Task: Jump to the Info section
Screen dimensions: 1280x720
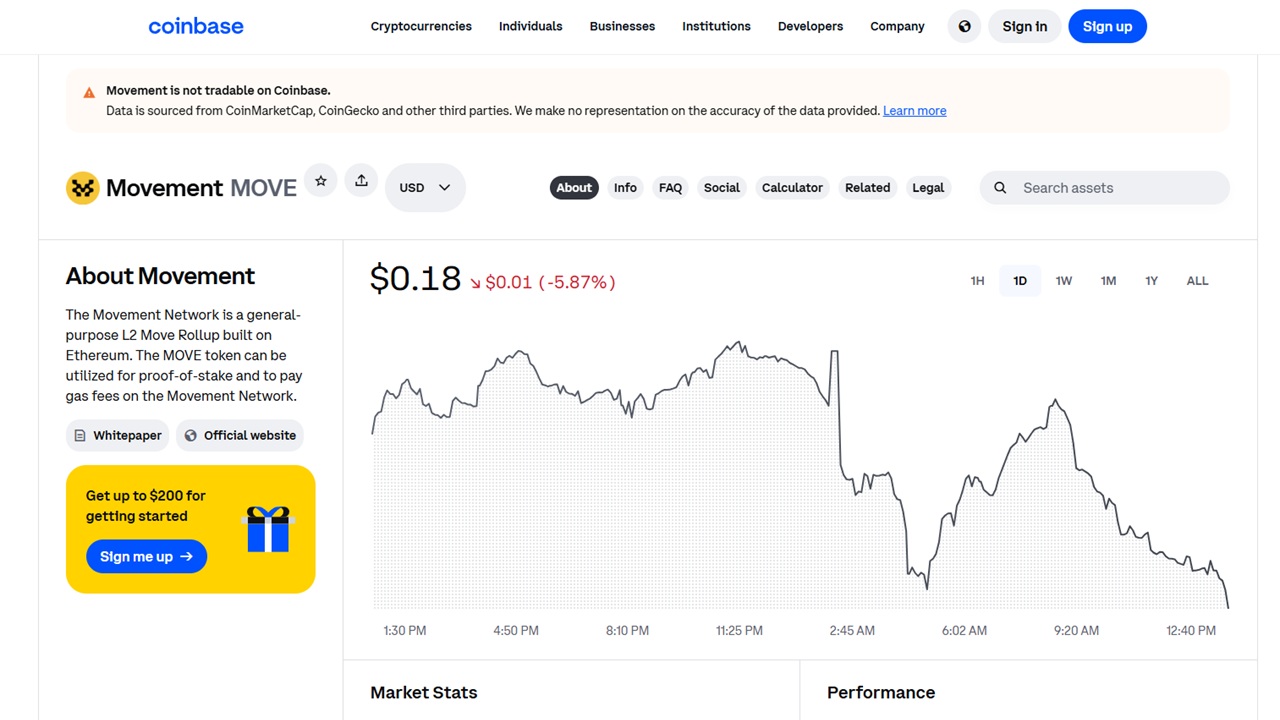Action: [625, 187]
